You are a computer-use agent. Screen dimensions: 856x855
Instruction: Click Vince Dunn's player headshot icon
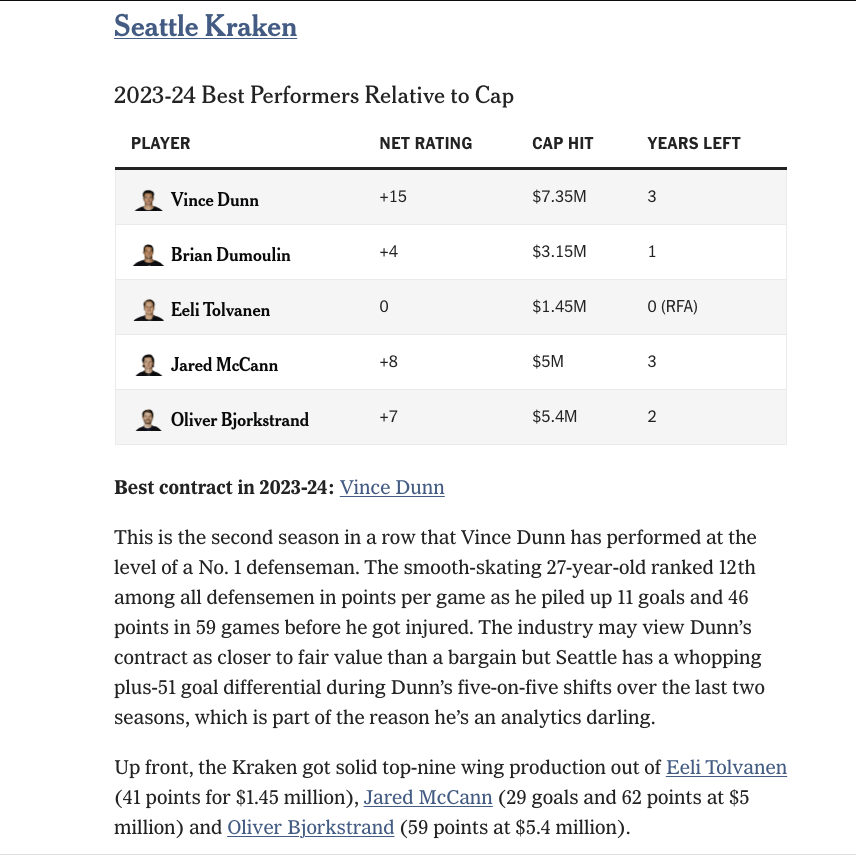[x=148, y=200]
